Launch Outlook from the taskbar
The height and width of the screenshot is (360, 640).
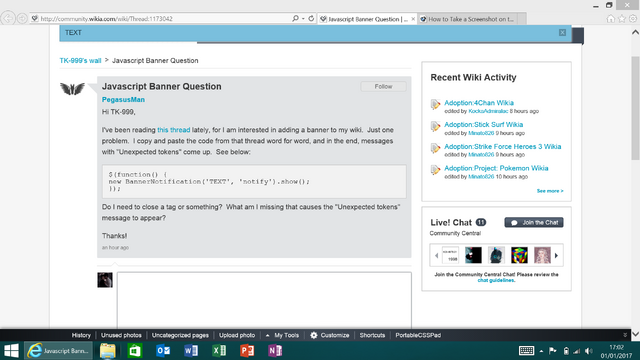(x=163, y=351)
